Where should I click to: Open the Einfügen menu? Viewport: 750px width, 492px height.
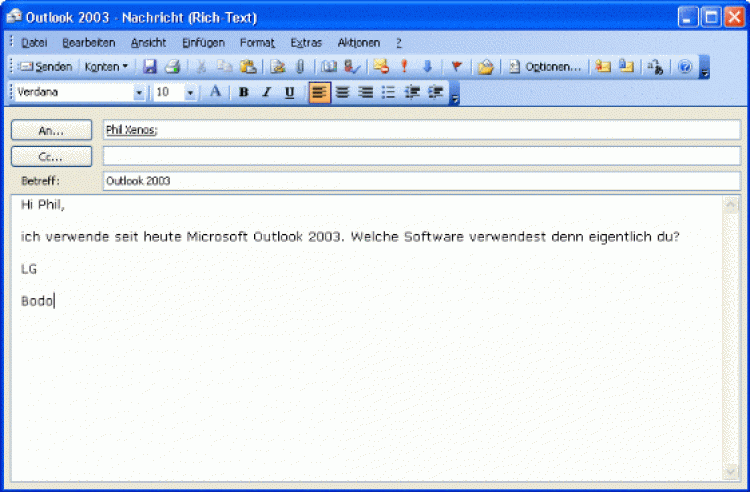[203, 43]
